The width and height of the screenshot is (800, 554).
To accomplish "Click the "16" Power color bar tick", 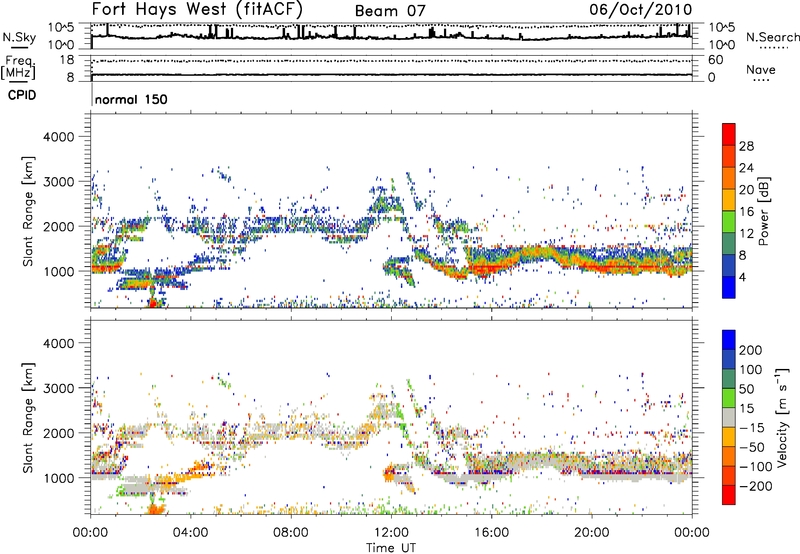I will (746, 212).
